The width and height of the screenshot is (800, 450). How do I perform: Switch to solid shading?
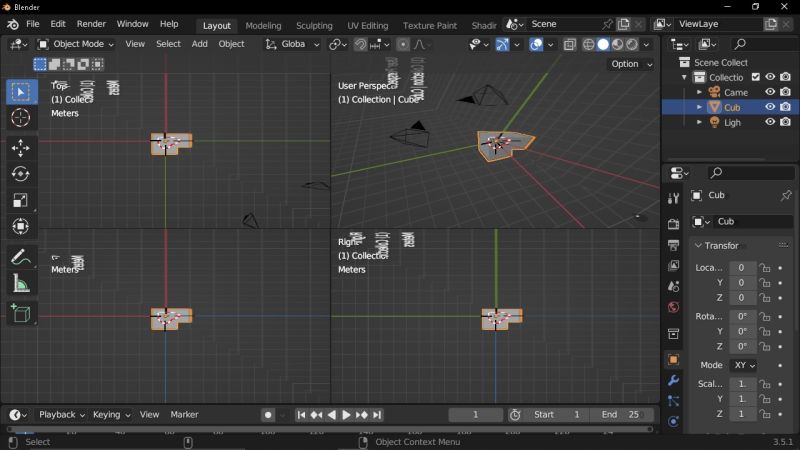(603, 44)
